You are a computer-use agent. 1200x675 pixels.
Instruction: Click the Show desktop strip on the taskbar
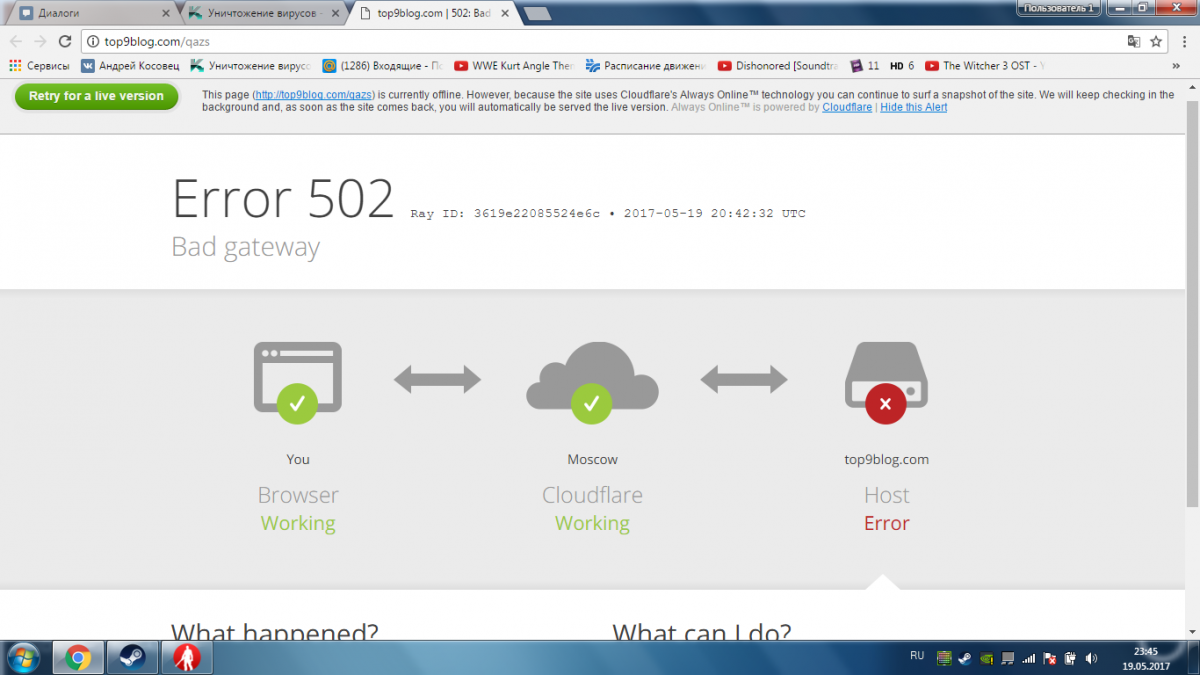[1192, 658]
